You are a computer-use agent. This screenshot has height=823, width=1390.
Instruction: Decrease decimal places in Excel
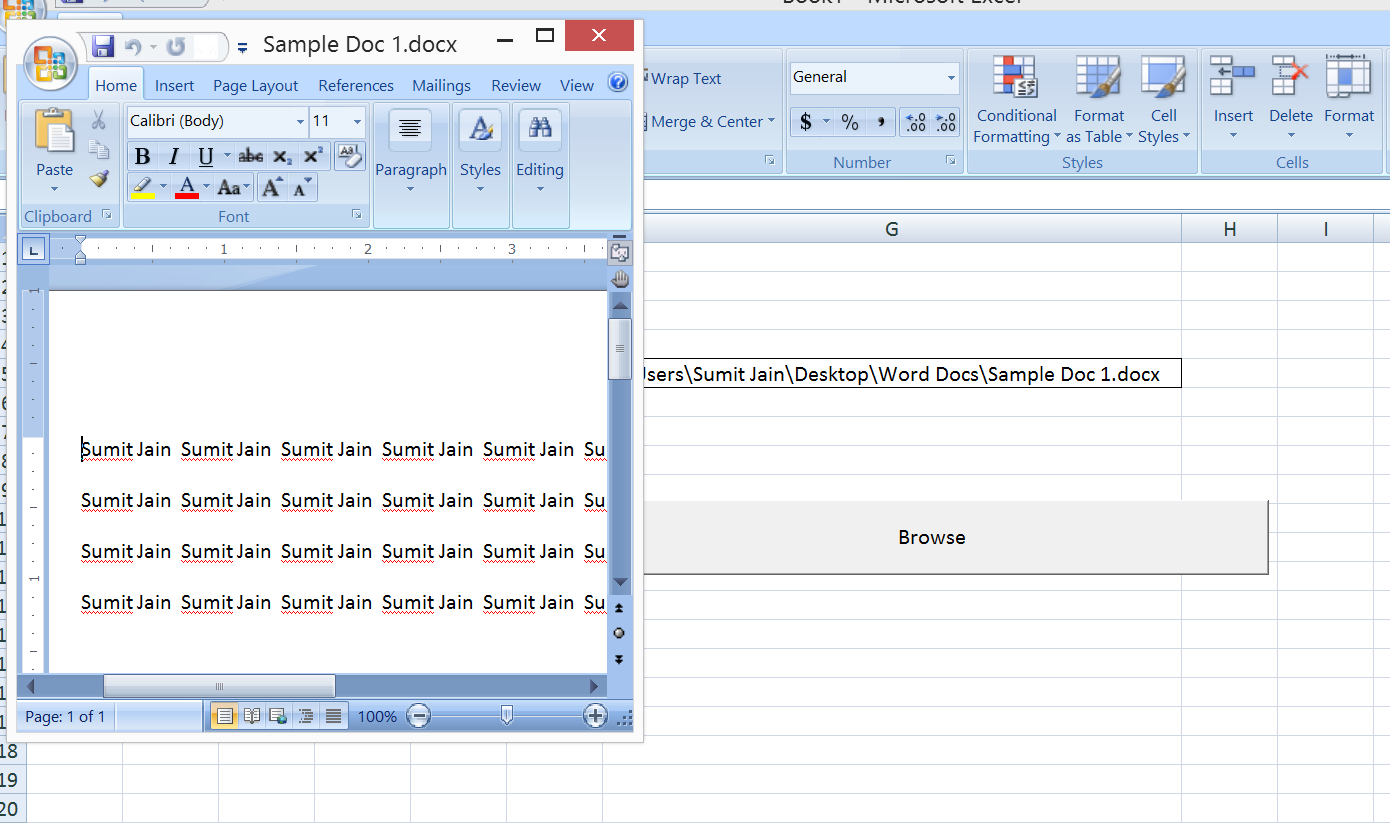(x=945, y=122)
